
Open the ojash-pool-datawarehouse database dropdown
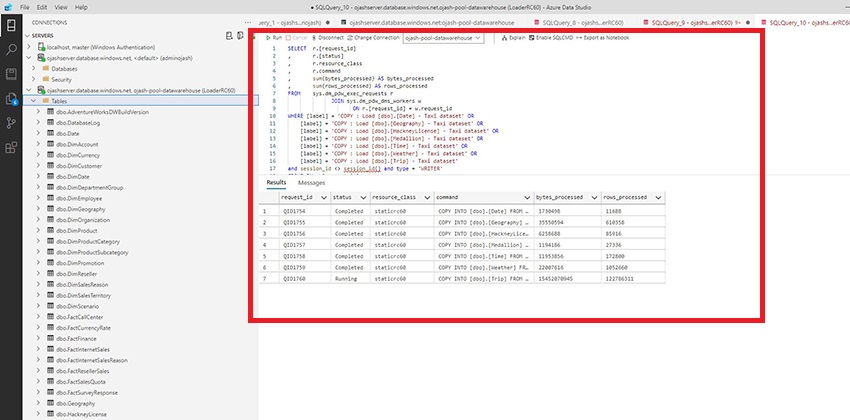(443, 38)
